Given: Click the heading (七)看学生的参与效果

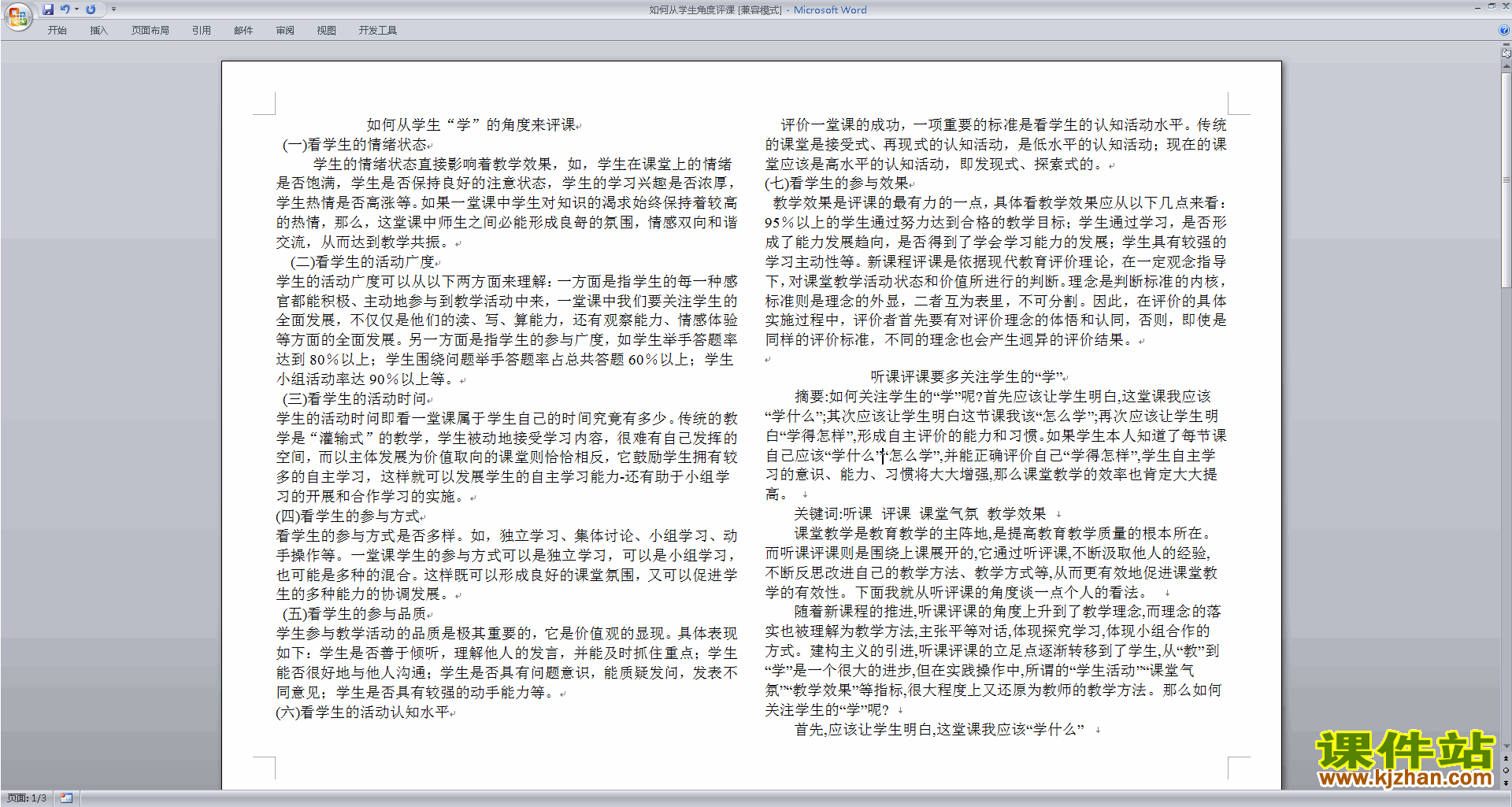Looking at the screenshot, I should [x=836, y=183].
